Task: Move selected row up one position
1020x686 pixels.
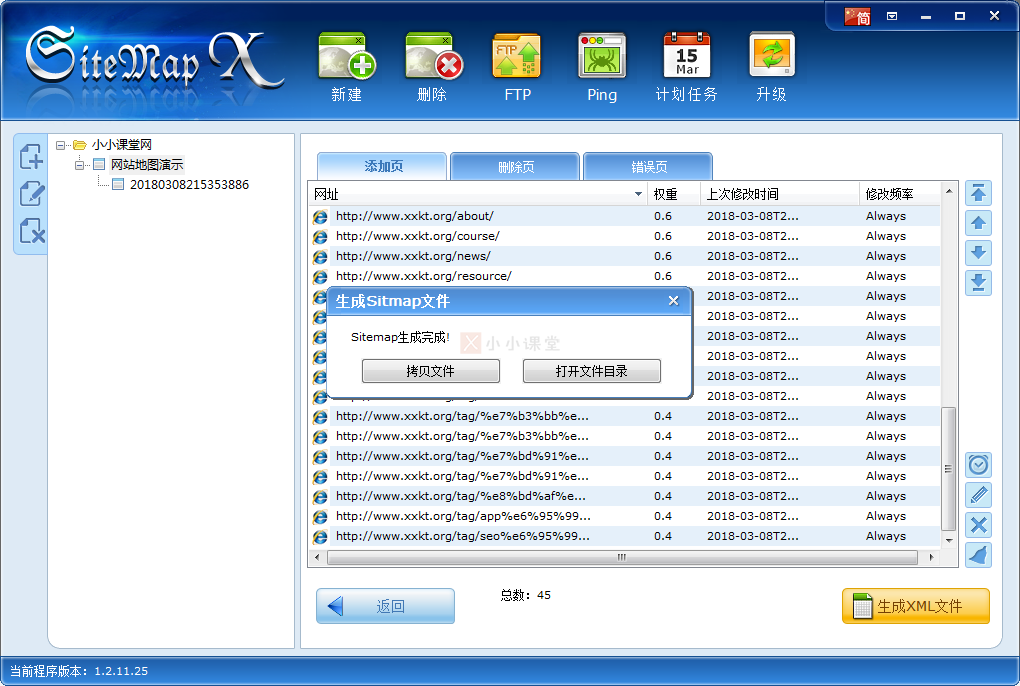Action: click(978, 223)
